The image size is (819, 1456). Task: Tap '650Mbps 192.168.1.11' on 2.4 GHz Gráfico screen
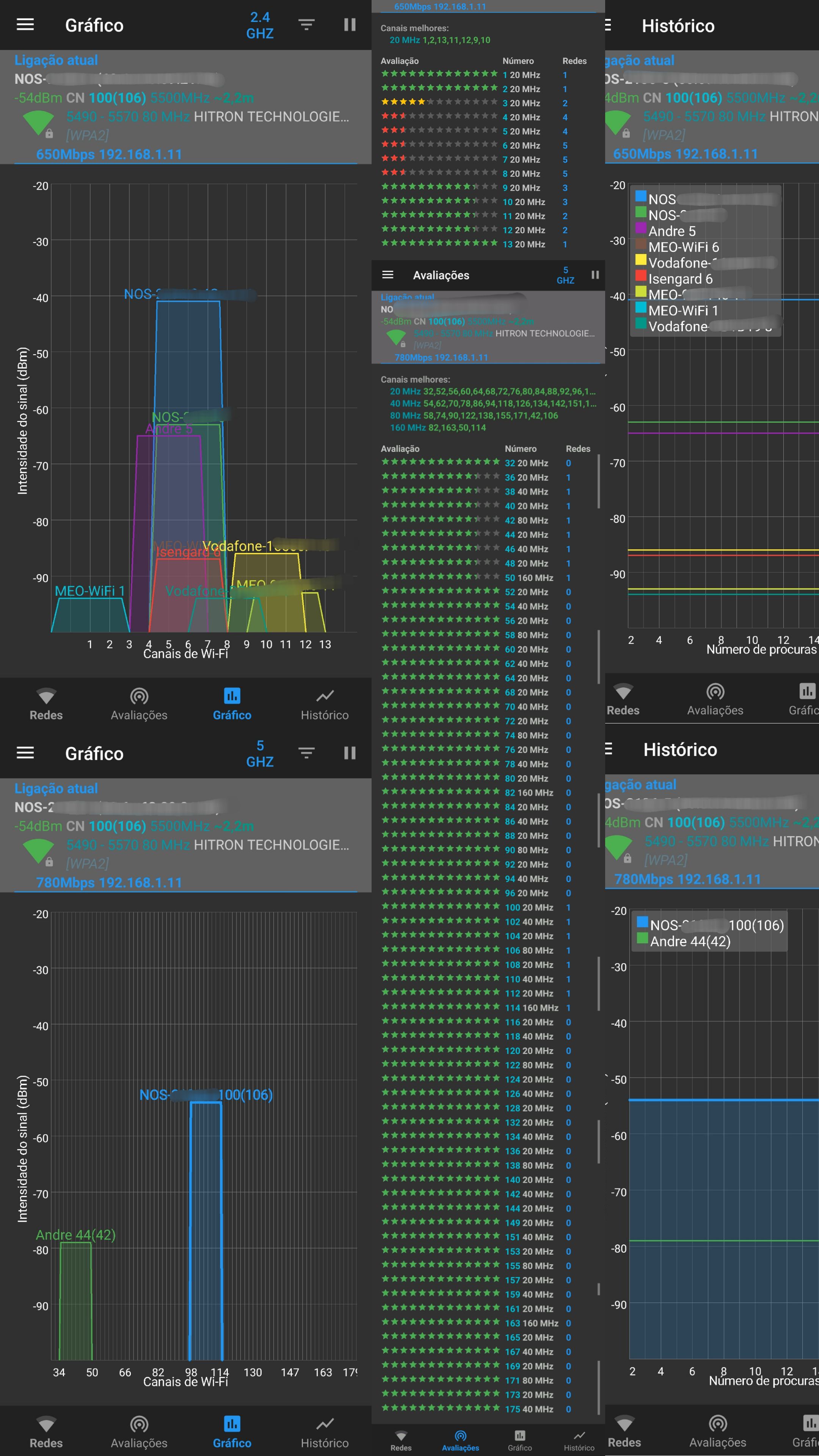point(109,154)
